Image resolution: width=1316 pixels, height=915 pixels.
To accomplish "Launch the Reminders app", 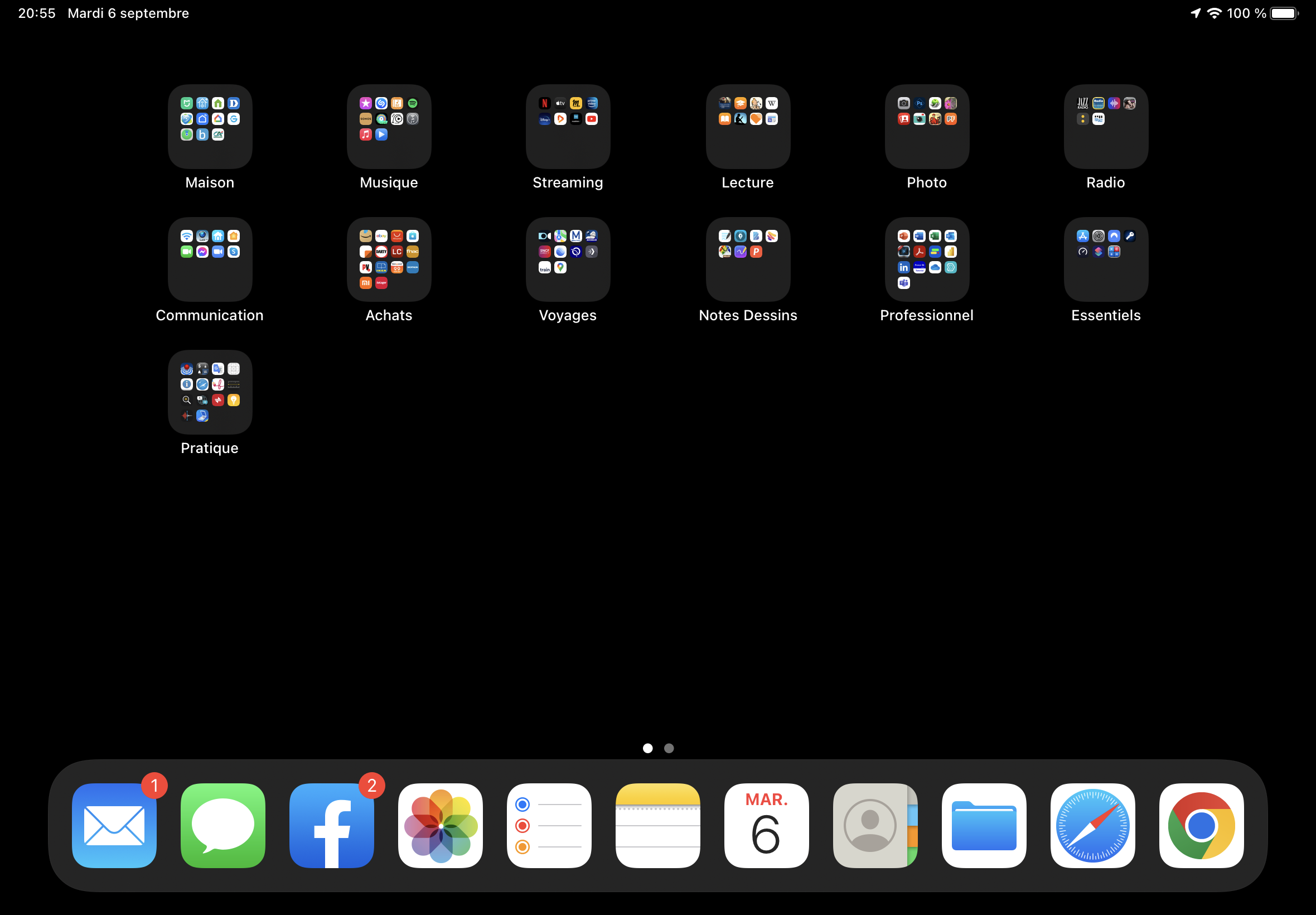I will 549,825.
